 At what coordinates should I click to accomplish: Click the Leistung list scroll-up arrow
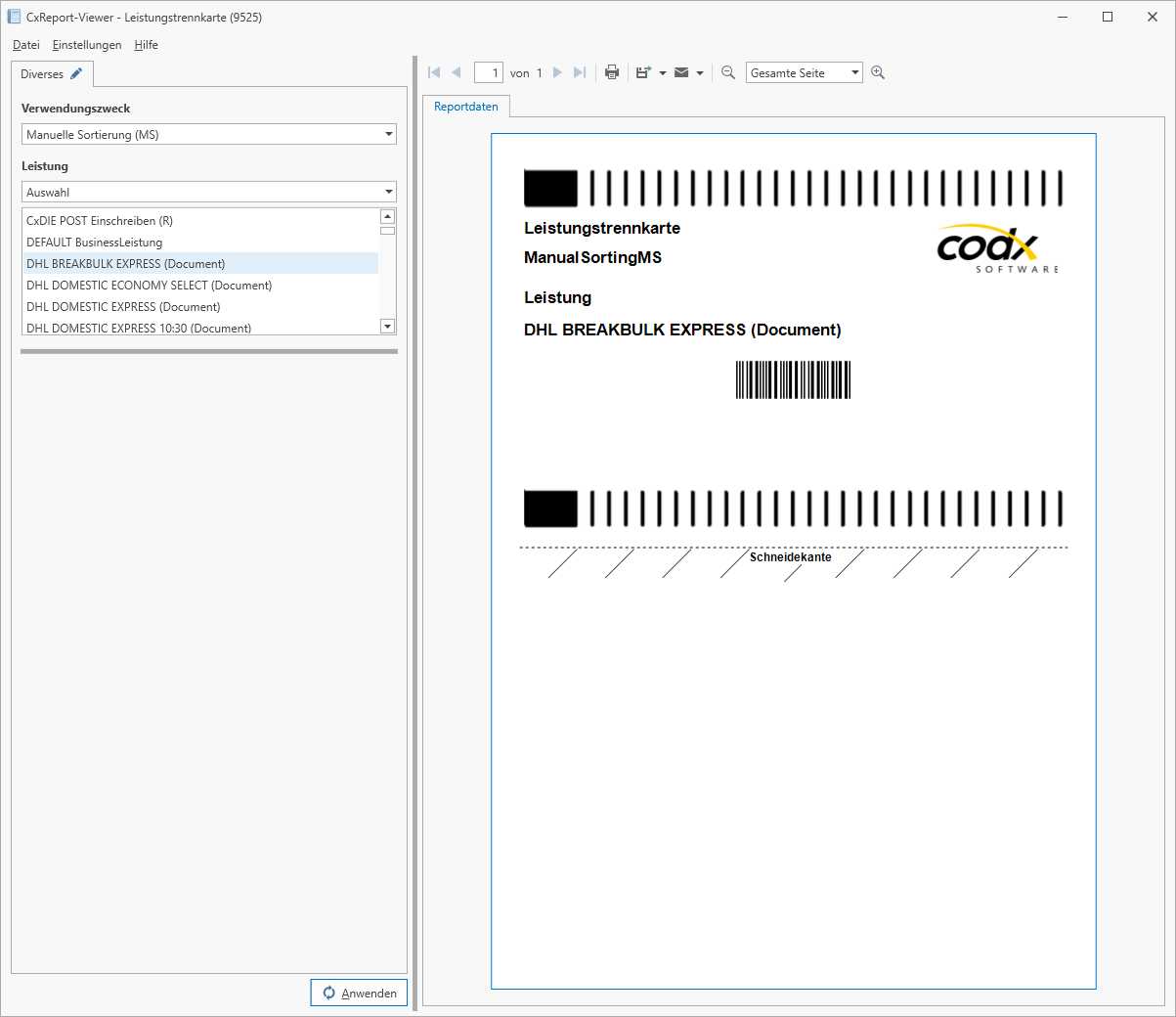click(x=387, y=217)
